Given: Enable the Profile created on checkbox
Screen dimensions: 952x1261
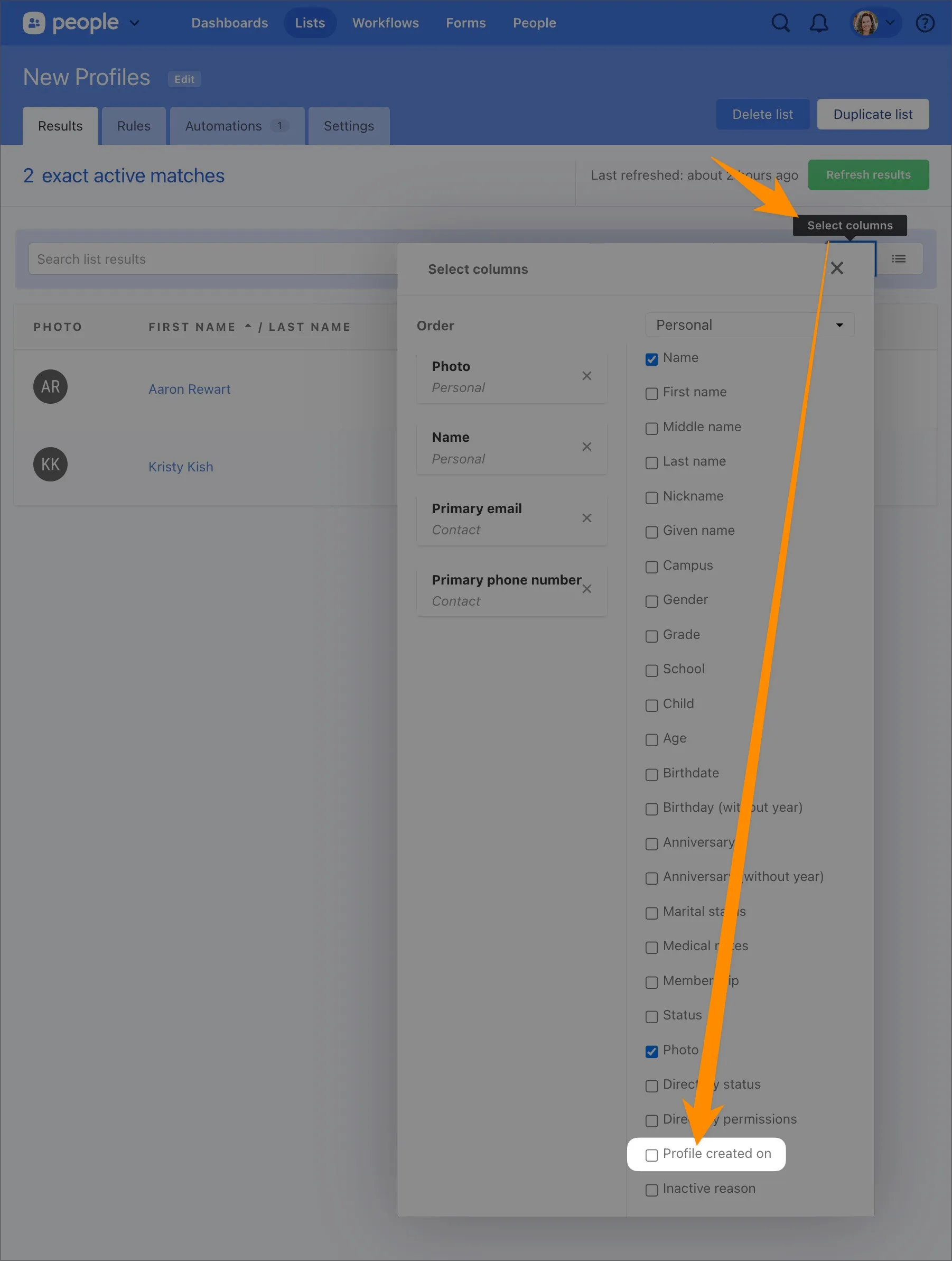Looking at the screenshot, I should (x=651, y=1155).
